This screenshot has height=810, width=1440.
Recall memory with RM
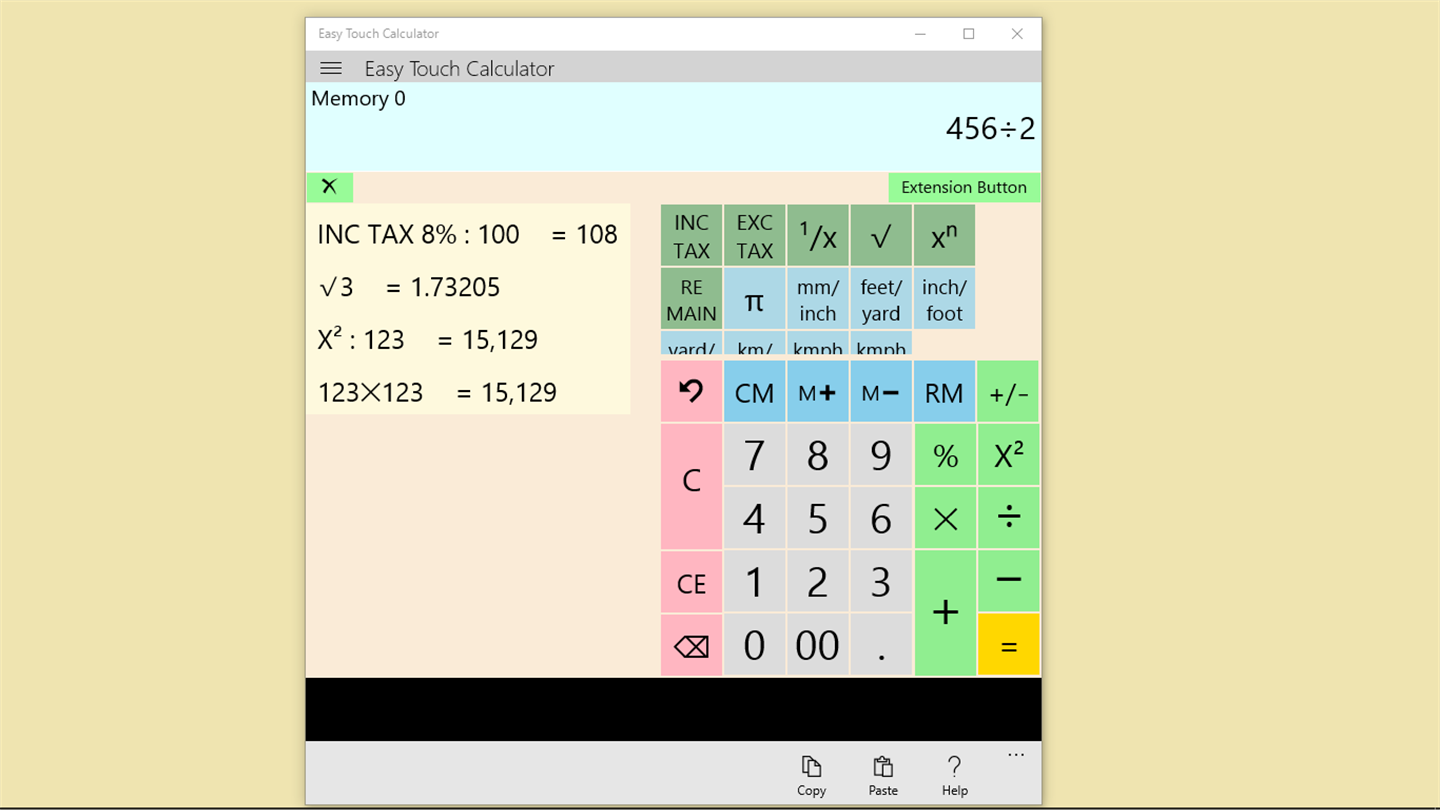click(944, 392)
